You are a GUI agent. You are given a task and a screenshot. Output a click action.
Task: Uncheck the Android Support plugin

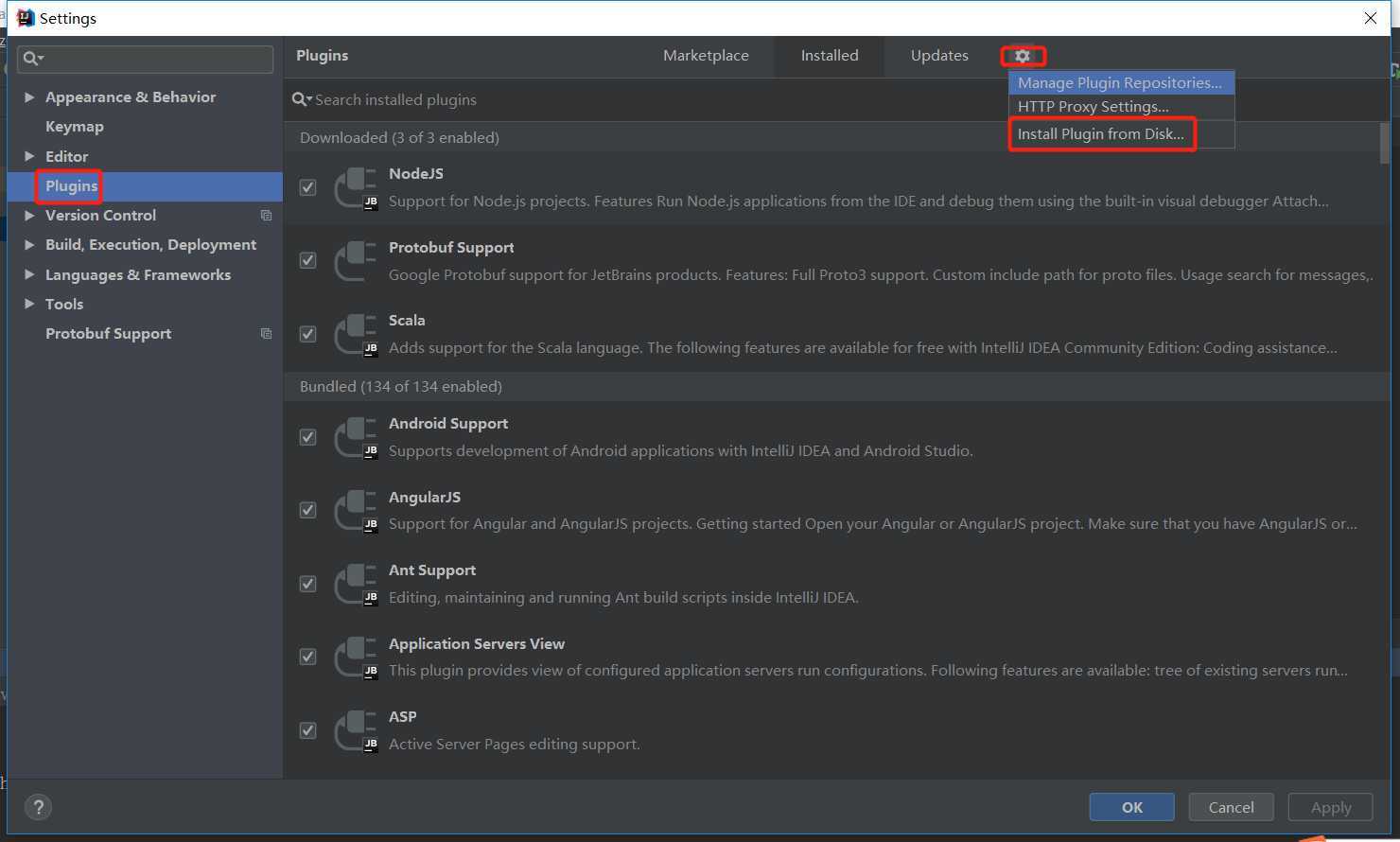[307, 437]
